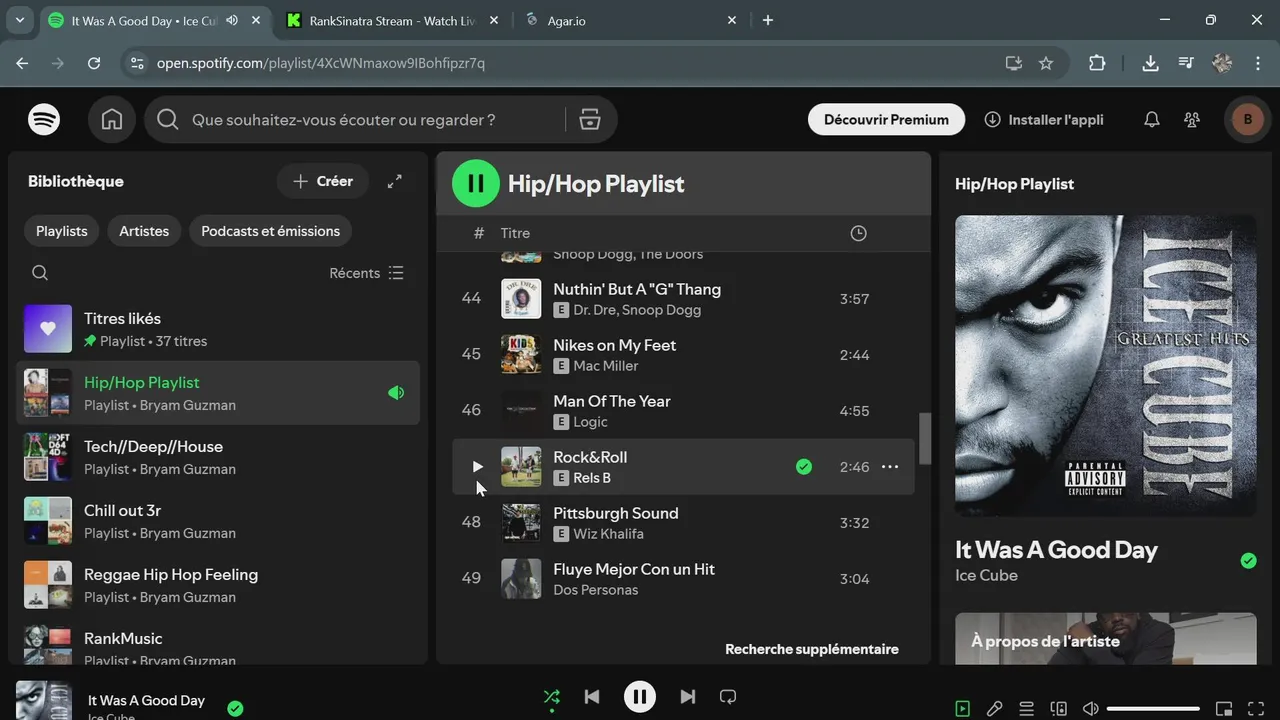Click the Ice Cube Greatest Hits album cover
Viewport: 1280px width, 720px height.
[1106, 366]
